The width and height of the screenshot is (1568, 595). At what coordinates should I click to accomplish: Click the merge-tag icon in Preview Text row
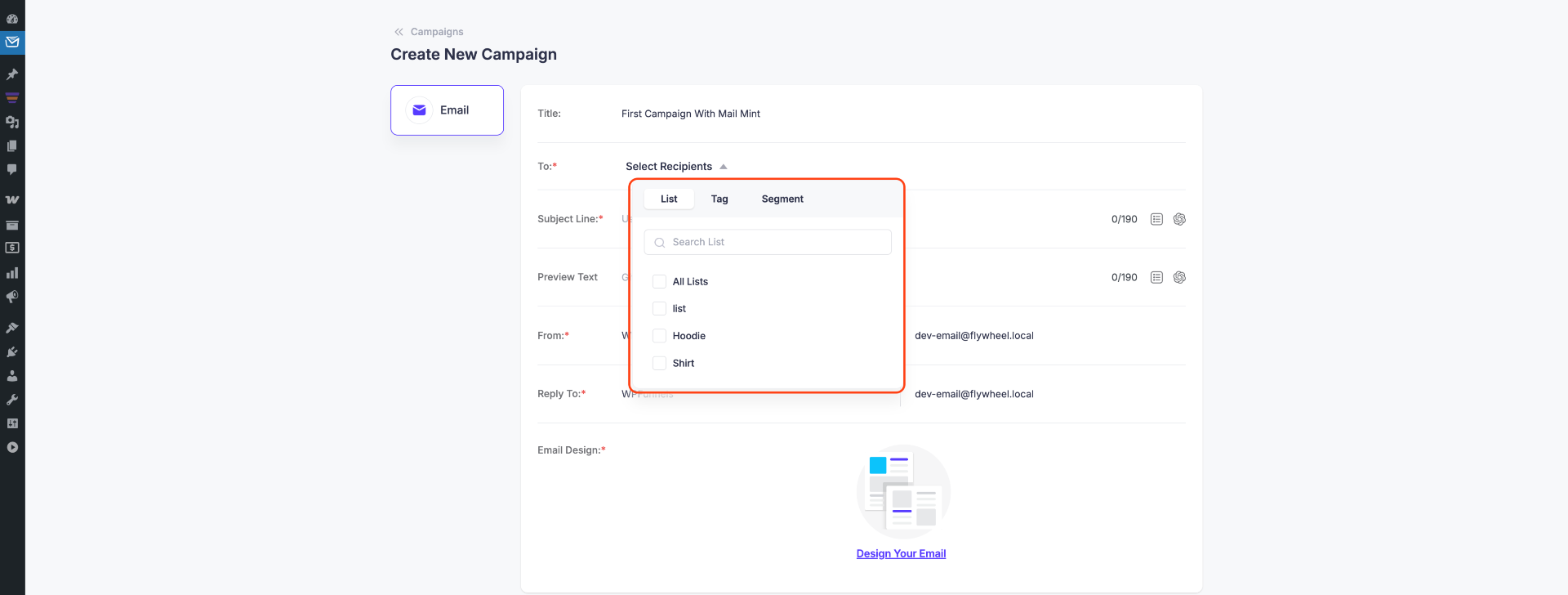(x=1156, y=277)
